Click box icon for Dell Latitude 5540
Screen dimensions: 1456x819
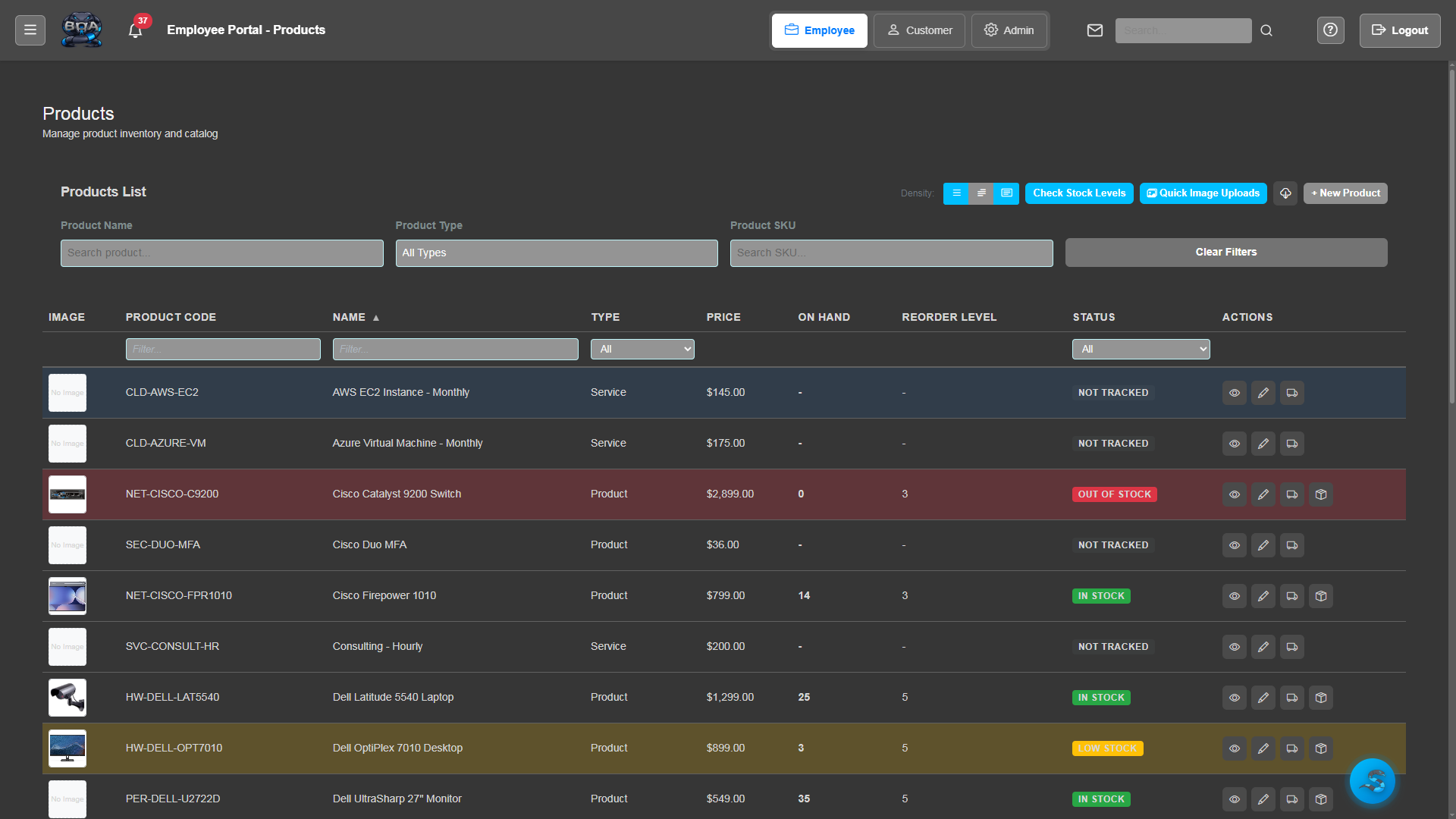click(x=1320, y=698)
